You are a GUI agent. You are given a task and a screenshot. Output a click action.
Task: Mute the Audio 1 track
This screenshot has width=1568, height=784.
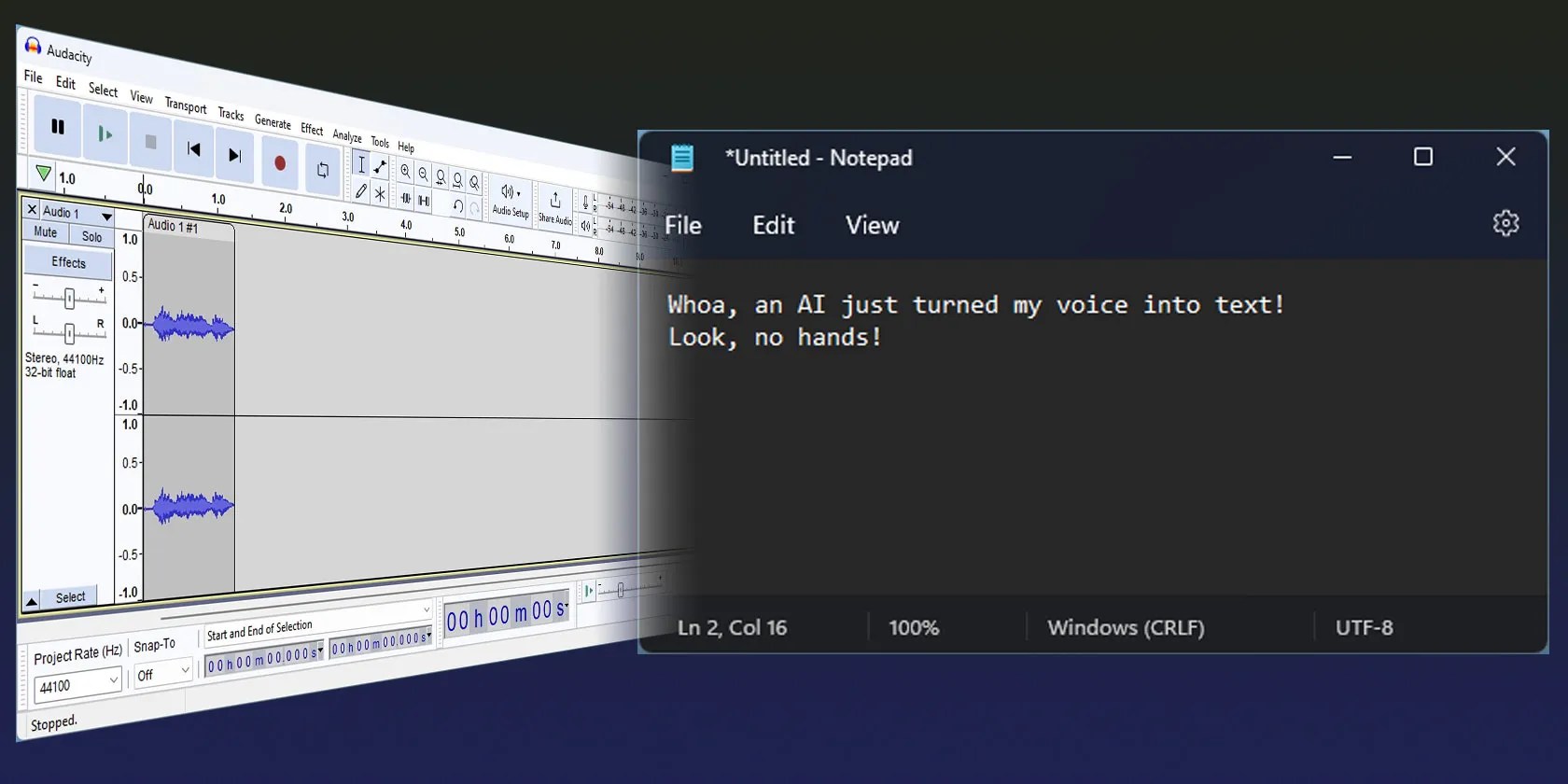(46, 232)
